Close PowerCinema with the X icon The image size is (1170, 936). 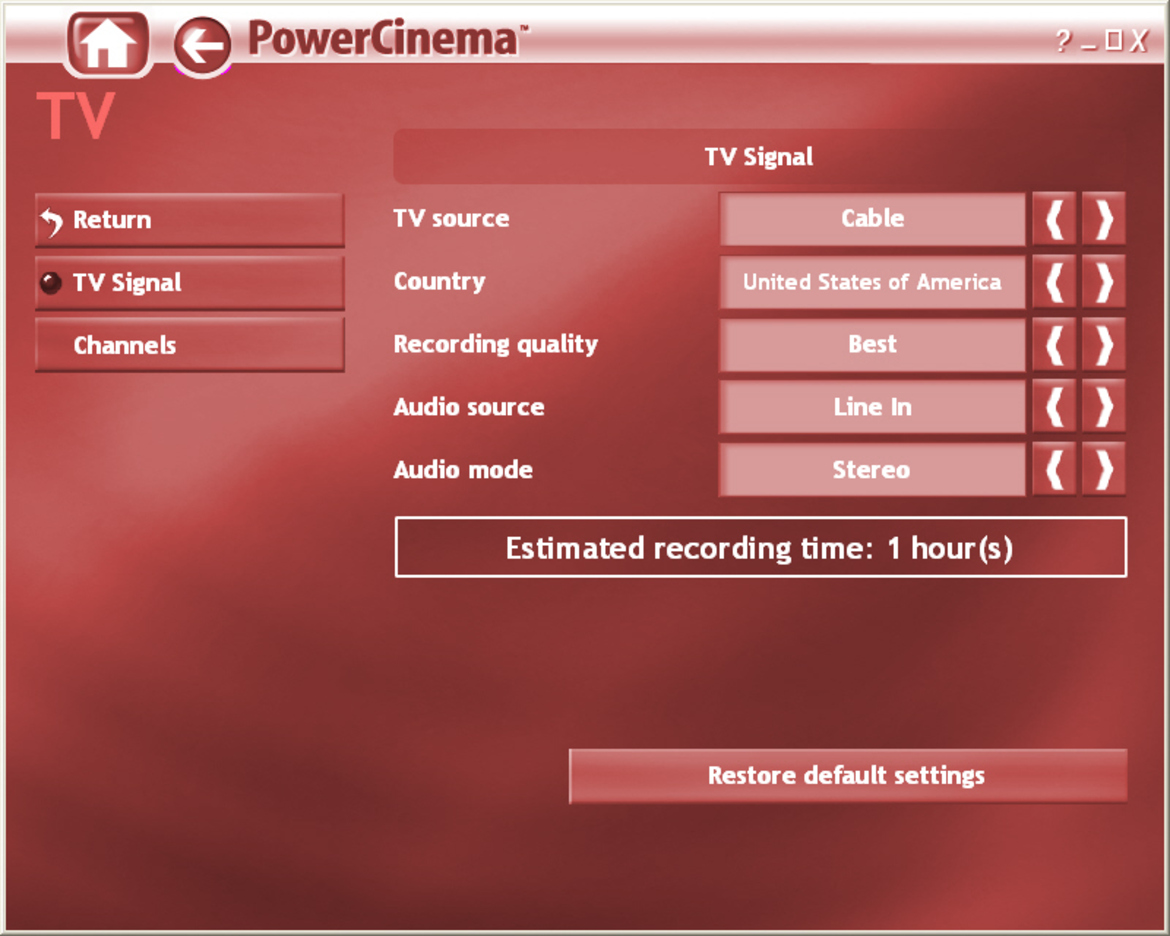(x=1139, y=40)
